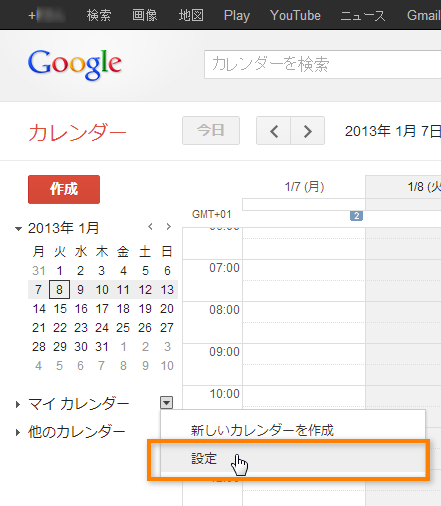This screenshot has height=506, width=441.
Task: Click the GMT+01 timezone label
Action: pyautogui.click(x=212, y=214)
